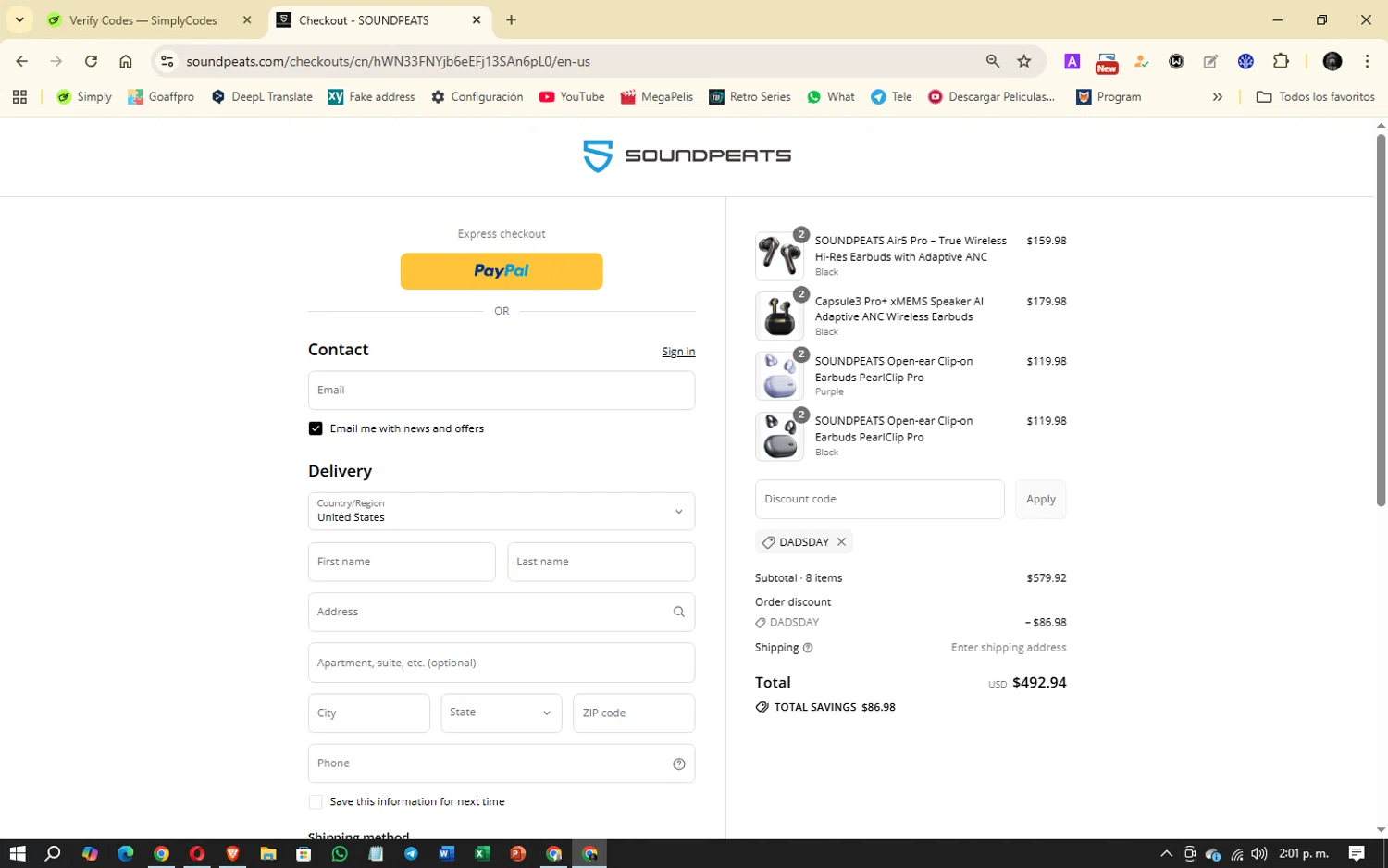This screenshot has height=868, width=1388.
Task: Click the purple PearlClip Pro thumbnail
Action: [x=779, y=376]
